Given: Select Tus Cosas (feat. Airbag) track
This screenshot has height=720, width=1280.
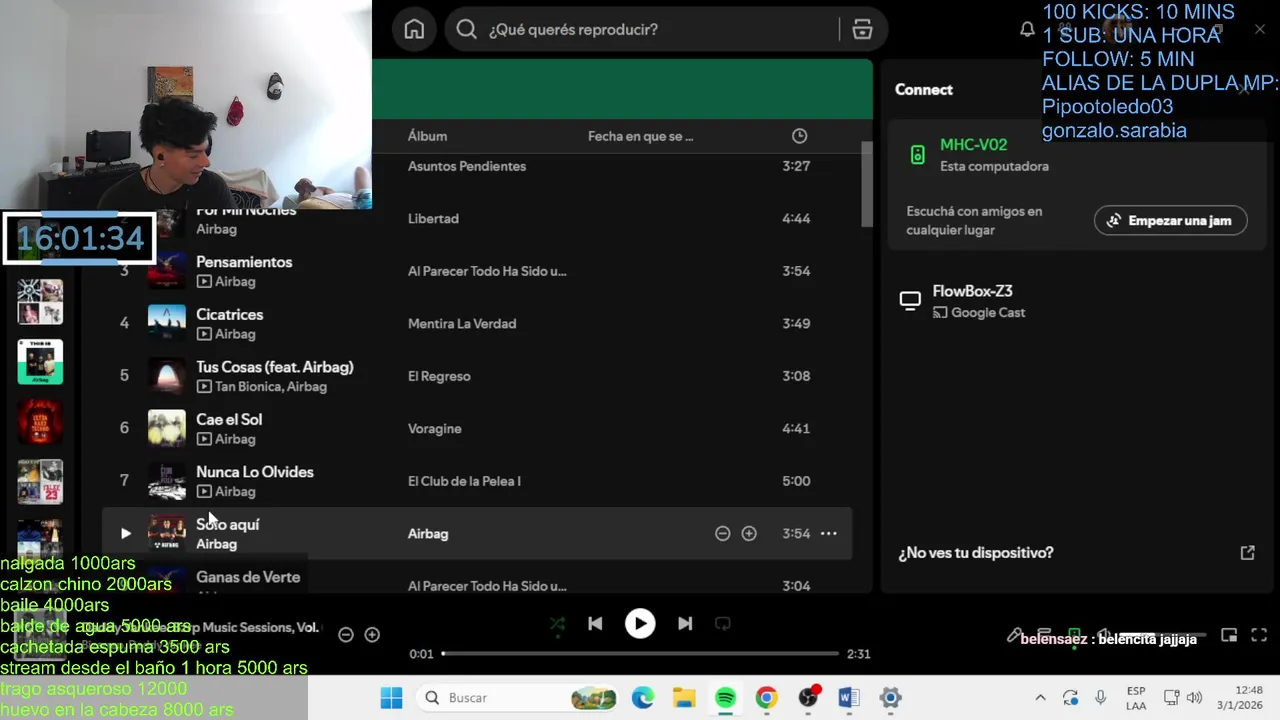Looking at the screenshot, I should click(x=274, y=367).
